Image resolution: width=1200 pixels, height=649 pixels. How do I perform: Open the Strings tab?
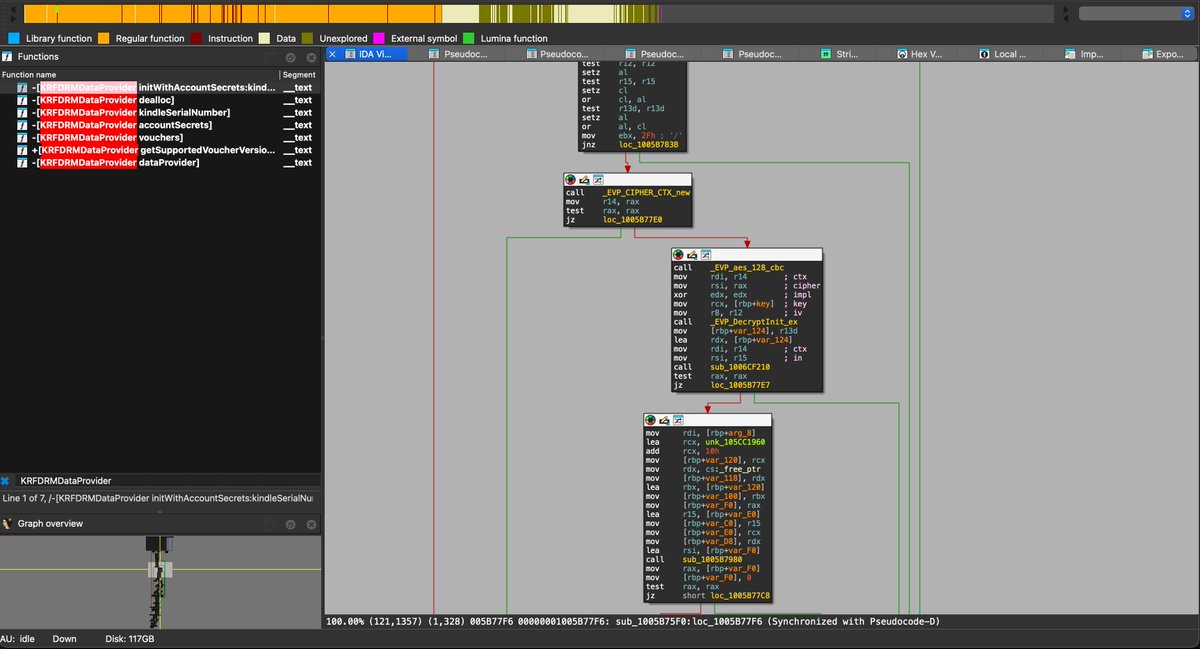coord(847,54)
